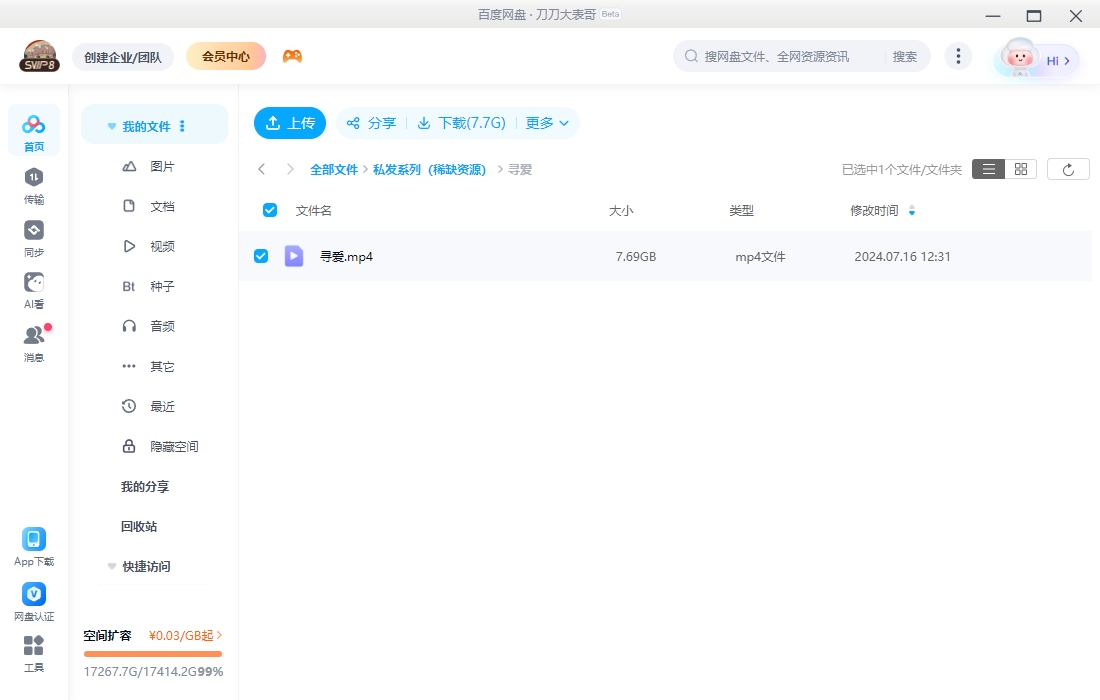Collapse the 我的文件 section
Viewport: 1100px width, 700px height.
(x=111, y=125)
